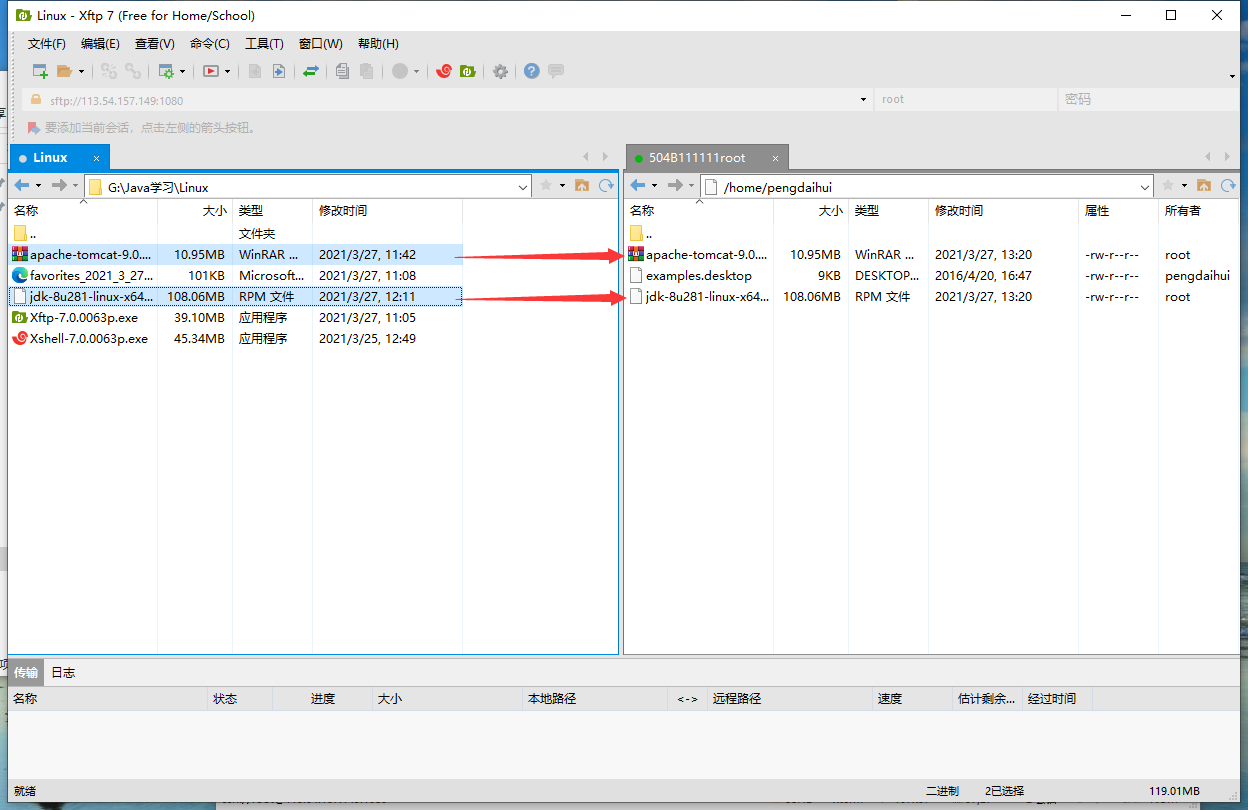The image size is (1248, 810).
Task: Open the 文件(F) menu
Action: 47,44
